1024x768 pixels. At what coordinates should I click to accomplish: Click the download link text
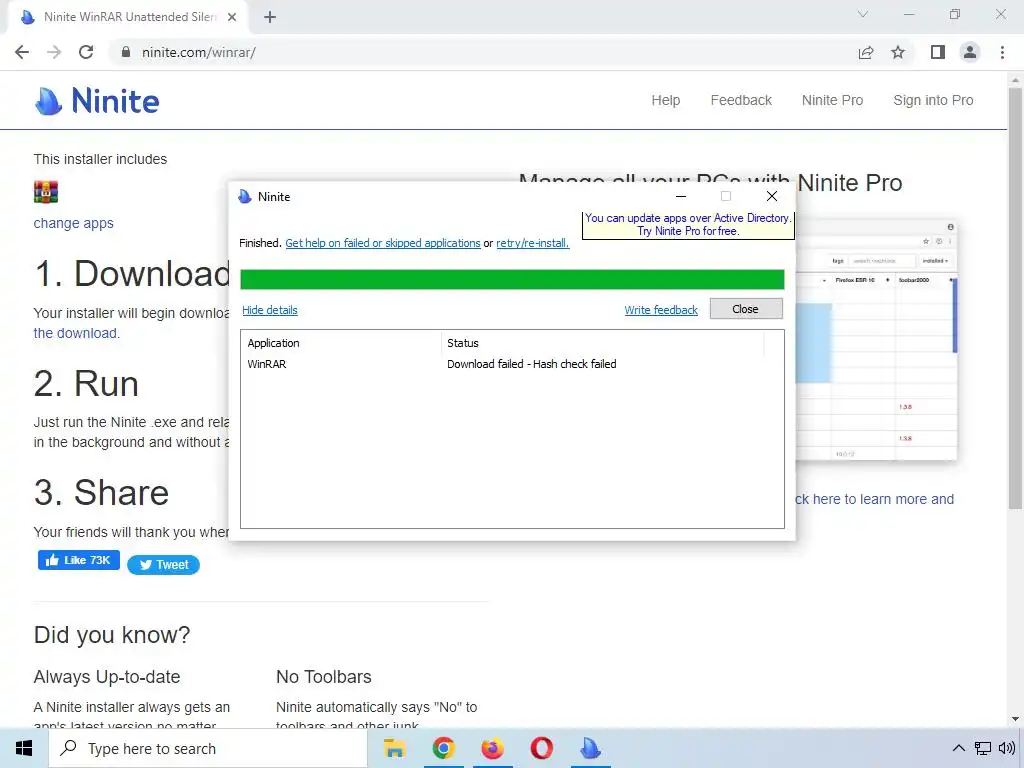(x=76, y=333)
